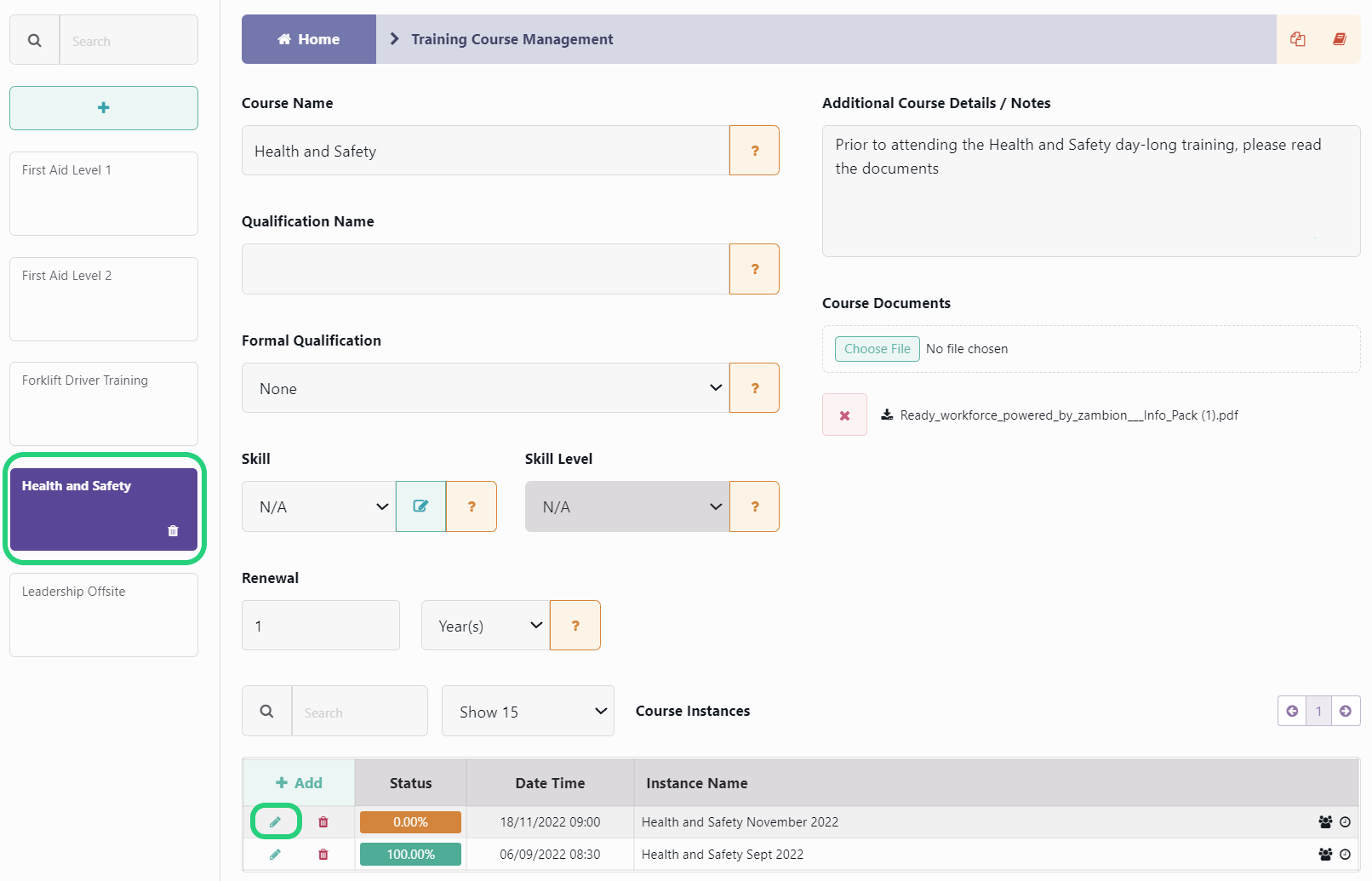Select Forklift Driver Training course
Image resolution: width=1372 pixels, height=881 pixels.
[x=104, y=403]
